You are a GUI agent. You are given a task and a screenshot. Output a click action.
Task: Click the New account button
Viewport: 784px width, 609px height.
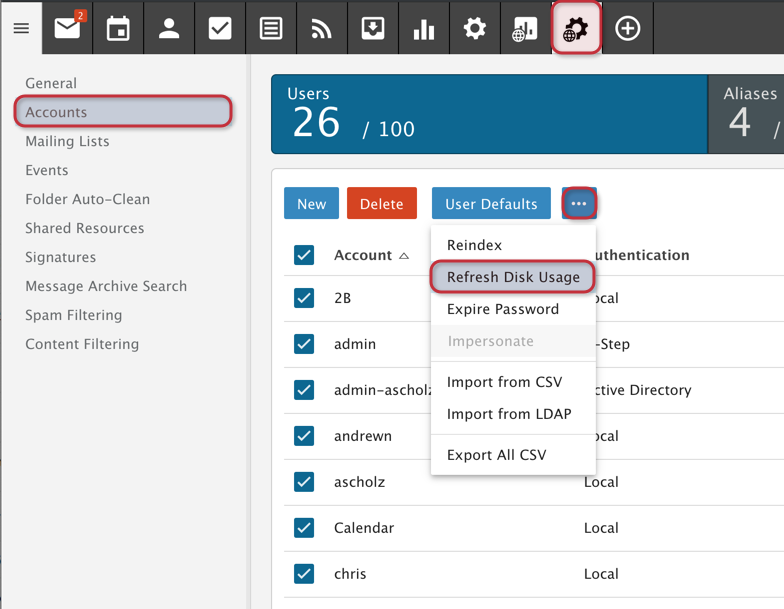[311, 204]
